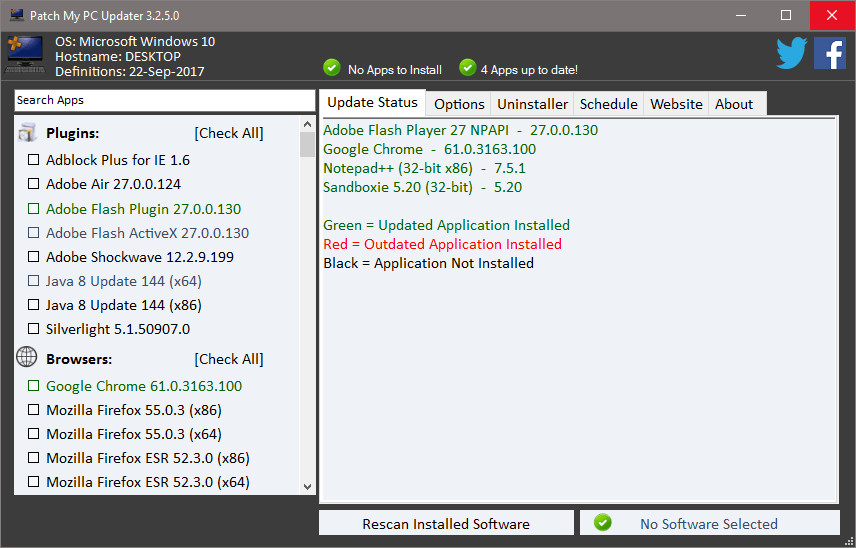
Task: Click Check All for Plugins
Action: [x=229, y=133]
